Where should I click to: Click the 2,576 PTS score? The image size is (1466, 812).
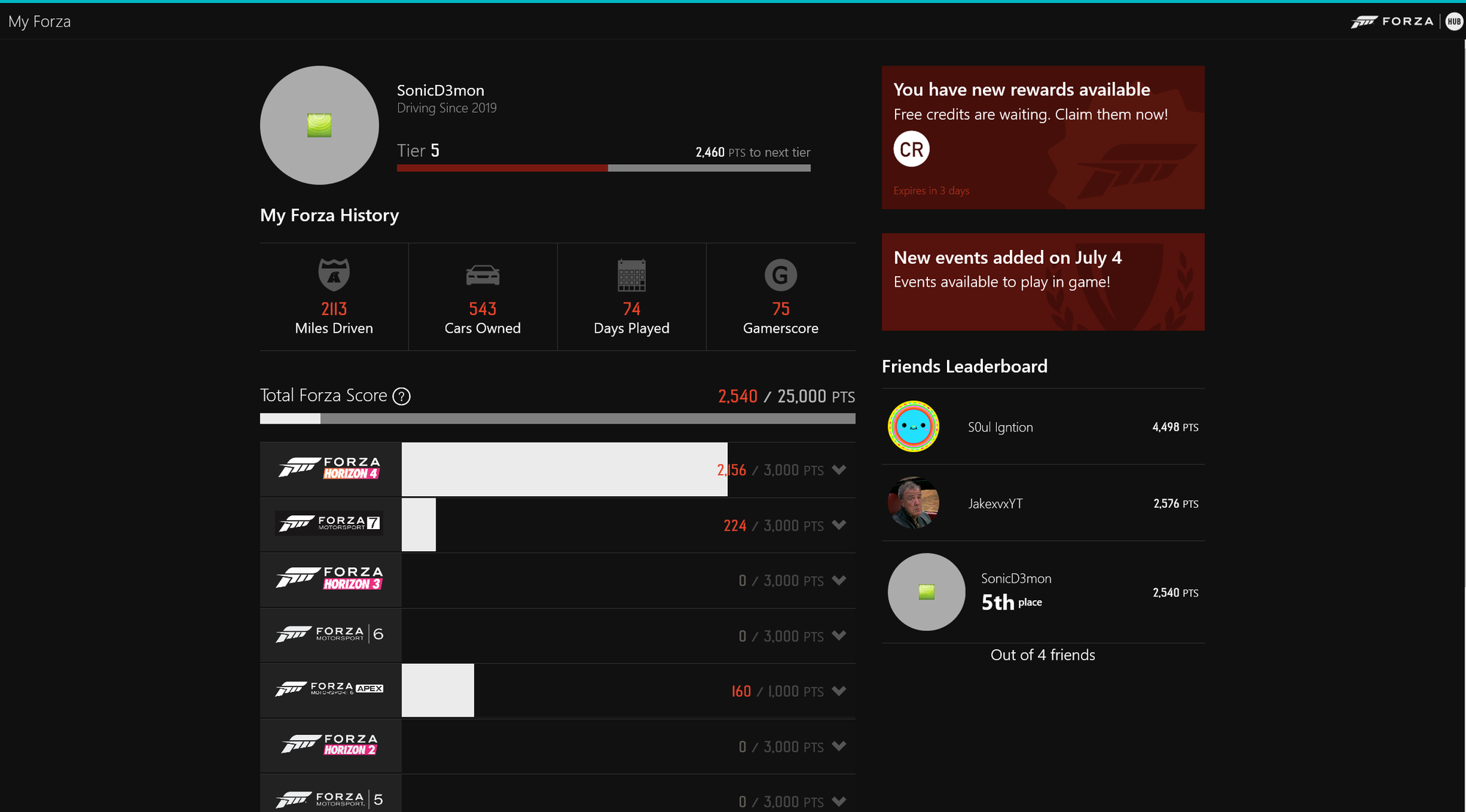pyautogui.click(x=1176, y=503)
